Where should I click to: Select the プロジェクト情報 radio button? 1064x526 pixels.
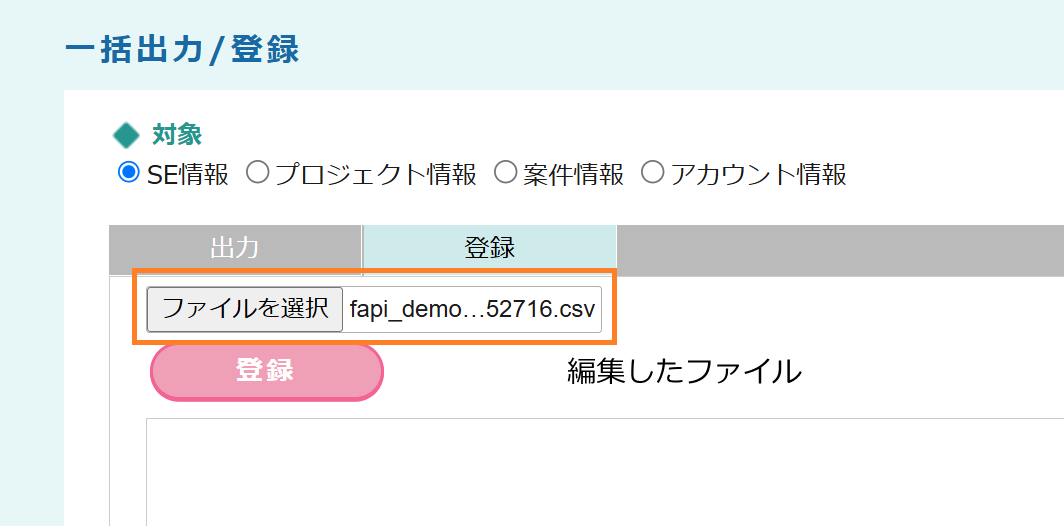point(257,173)
